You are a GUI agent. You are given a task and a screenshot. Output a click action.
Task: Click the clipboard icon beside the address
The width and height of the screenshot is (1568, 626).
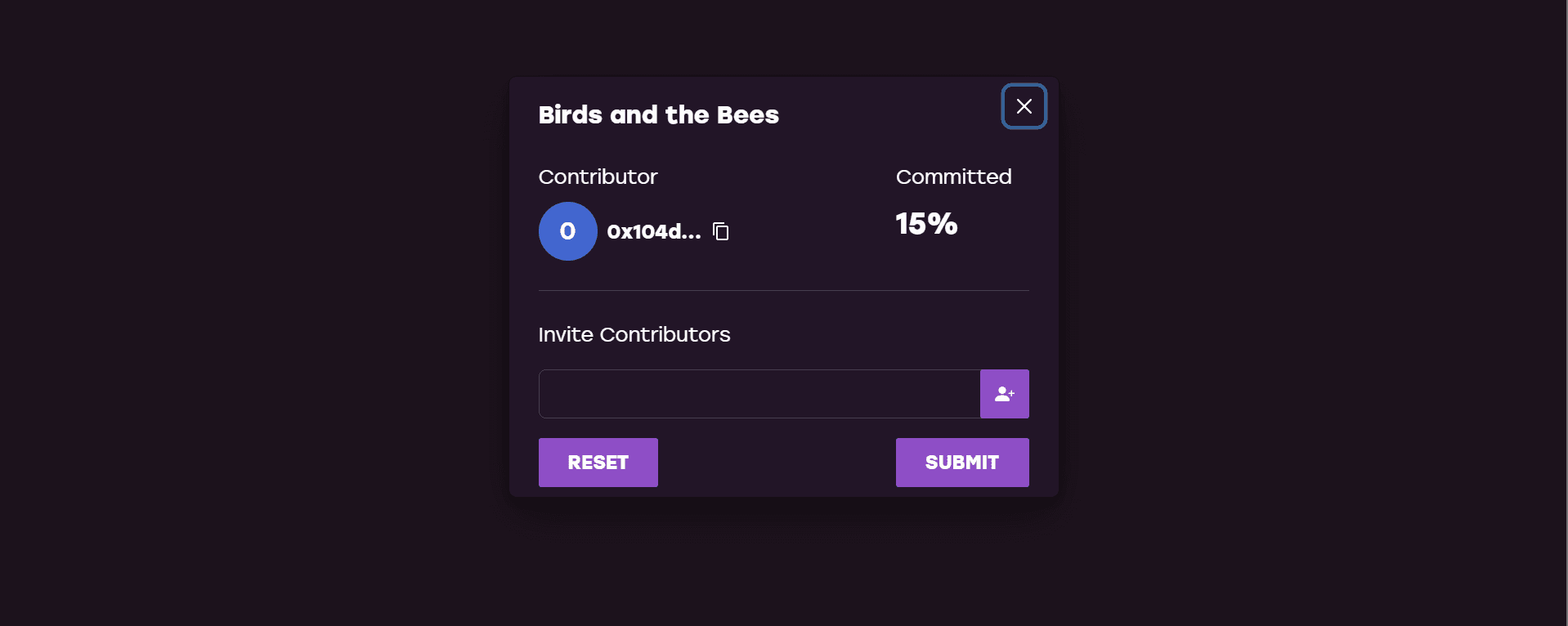tap(720, 231)
